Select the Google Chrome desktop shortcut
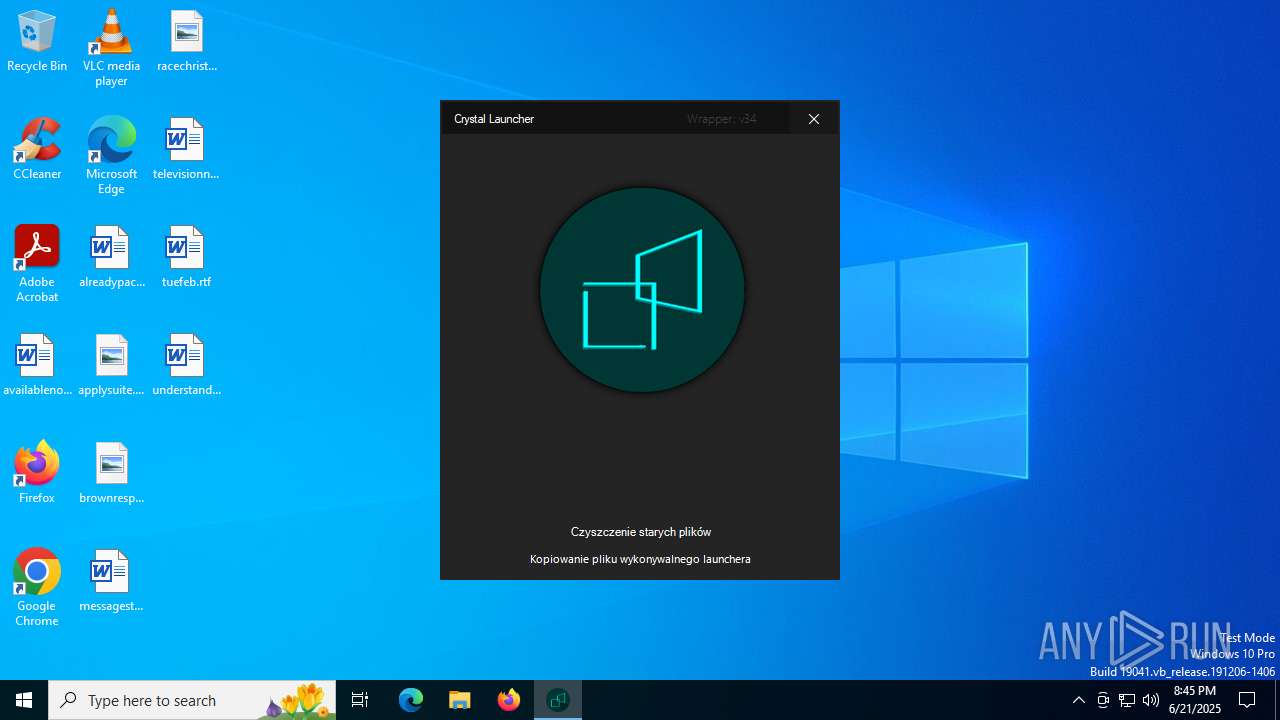Image resolution: width=1280 pixels, height=720 pixels. click(37, 588)
